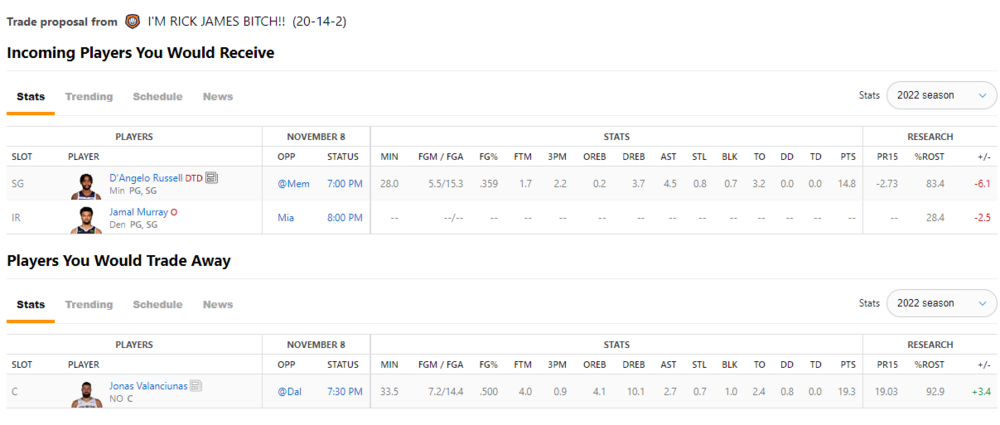1000x425 pixels.
Task: Open the Jonas Valanciunas player link
Action: [148, 386]
